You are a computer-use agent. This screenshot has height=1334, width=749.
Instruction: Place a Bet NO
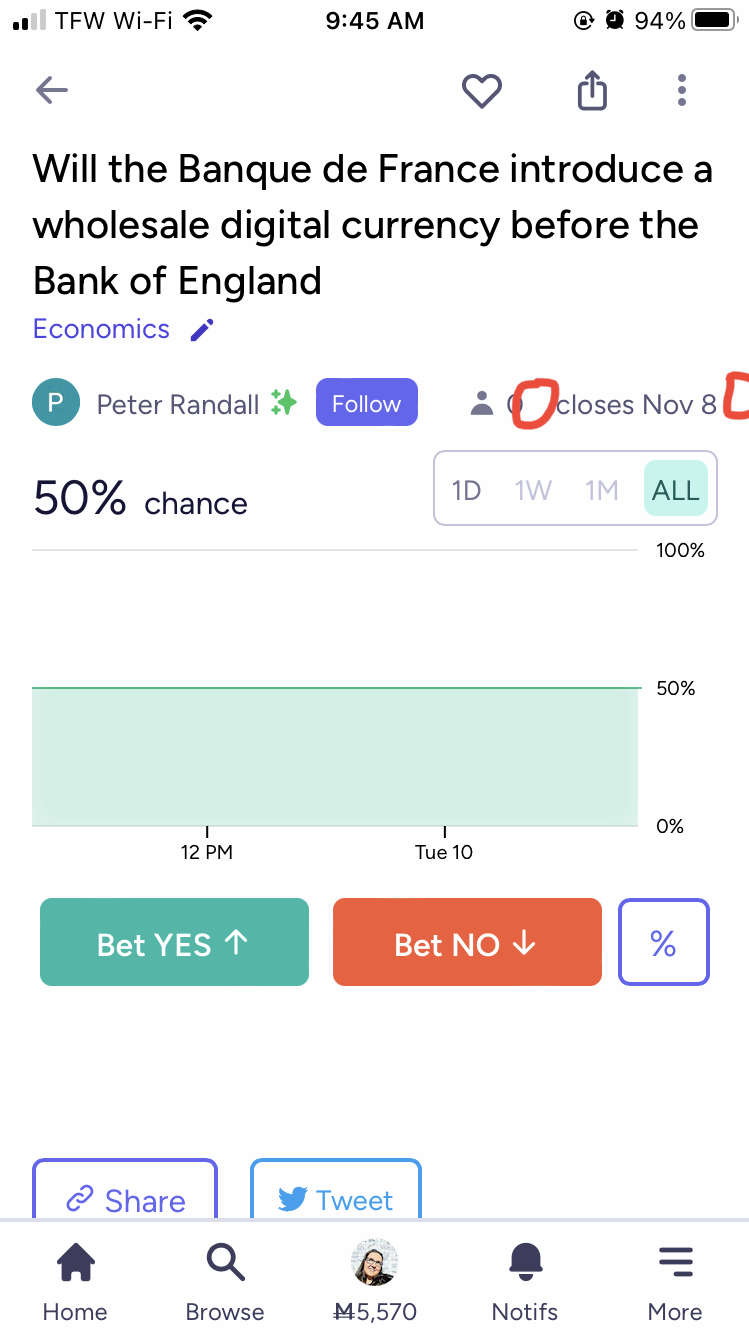[467, 942]
